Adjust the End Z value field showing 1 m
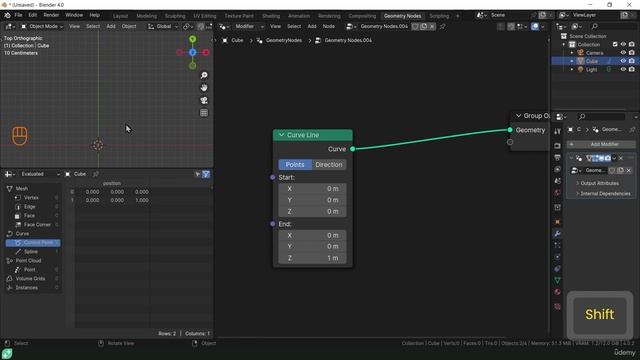This screenshot has height=360, width=640. pyautogui.click(x=313, y=258)
